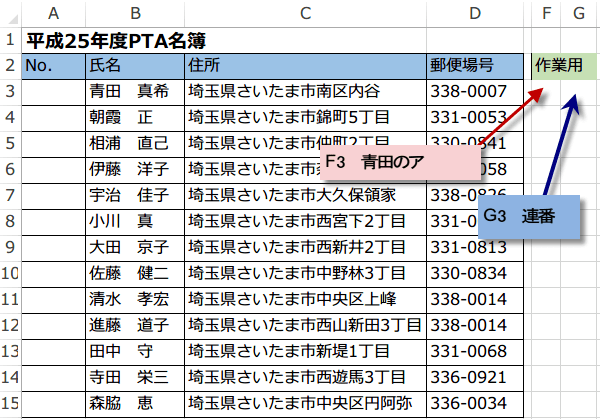Select name cell 進藤 道子

click(135, 326)
